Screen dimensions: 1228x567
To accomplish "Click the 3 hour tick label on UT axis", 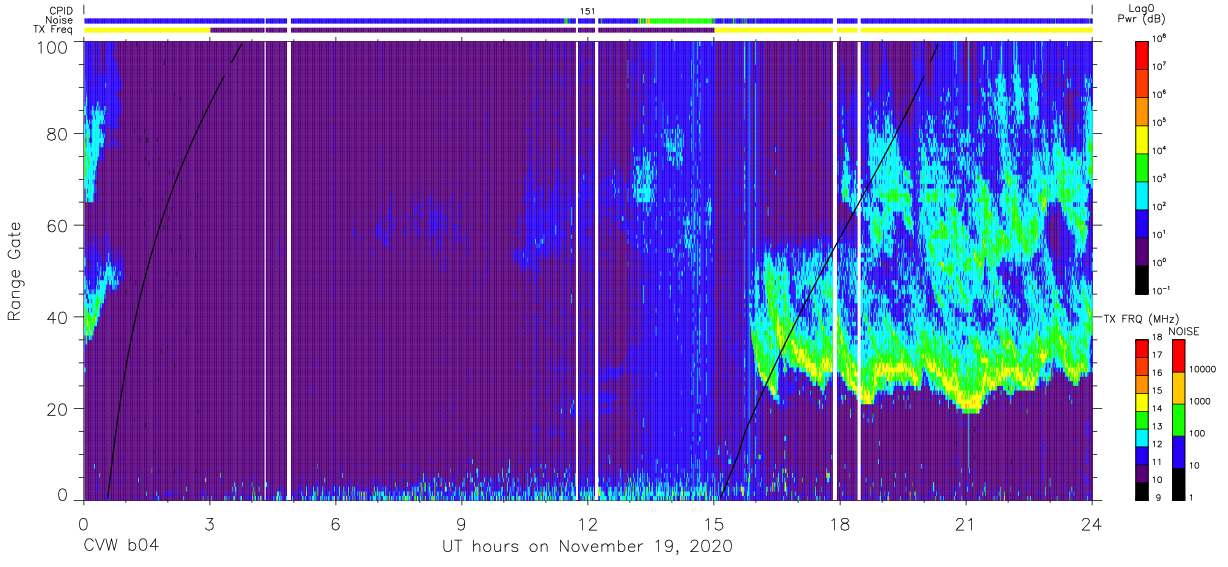I will click(209, 523).
